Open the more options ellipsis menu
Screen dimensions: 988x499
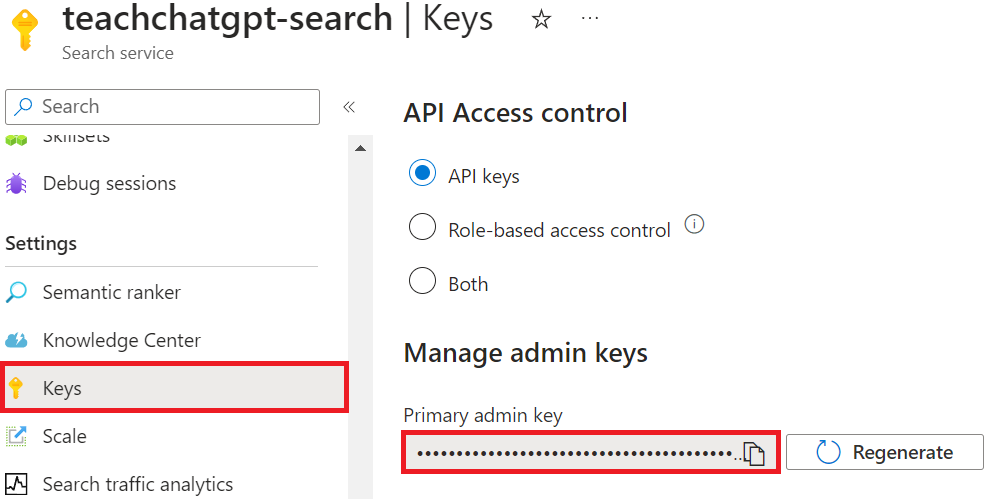coord(590,19)
